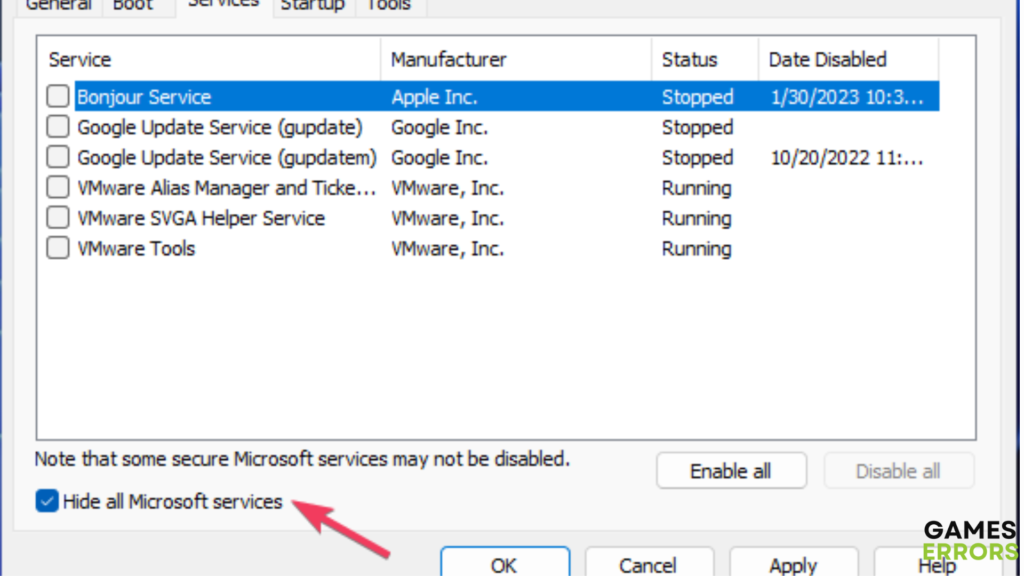Go to the Startup tab
The width and height of the screenshot is (1024, 576).
(x=313, y=5)
